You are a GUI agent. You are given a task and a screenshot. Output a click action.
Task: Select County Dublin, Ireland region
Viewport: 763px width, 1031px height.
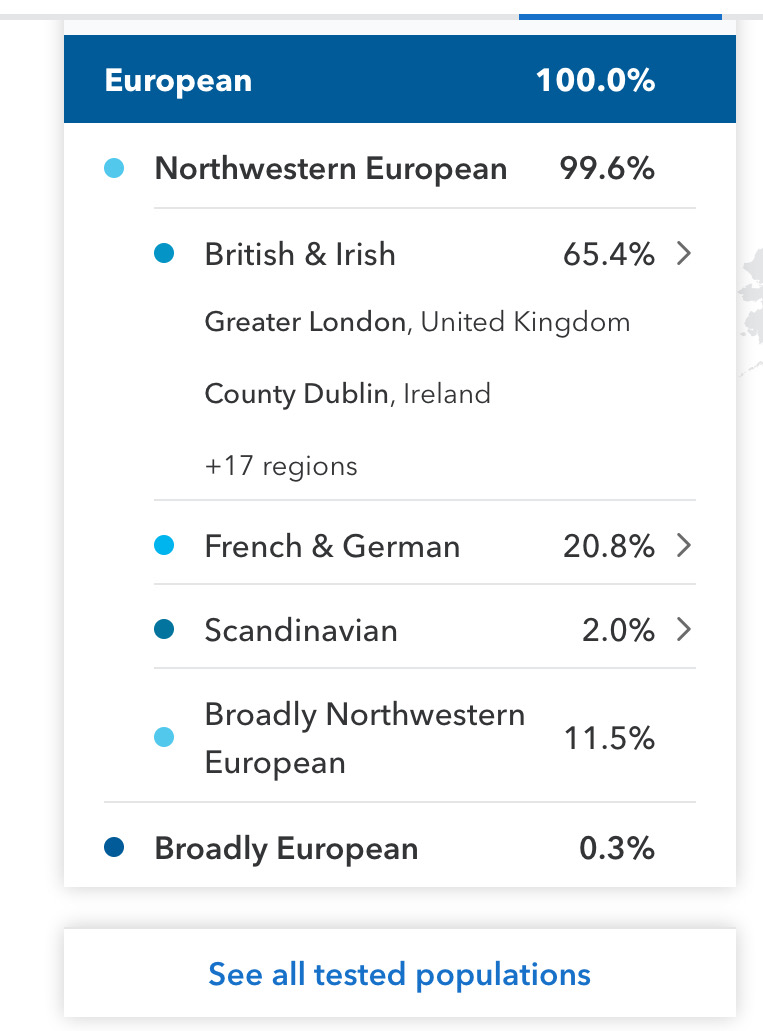347,394
